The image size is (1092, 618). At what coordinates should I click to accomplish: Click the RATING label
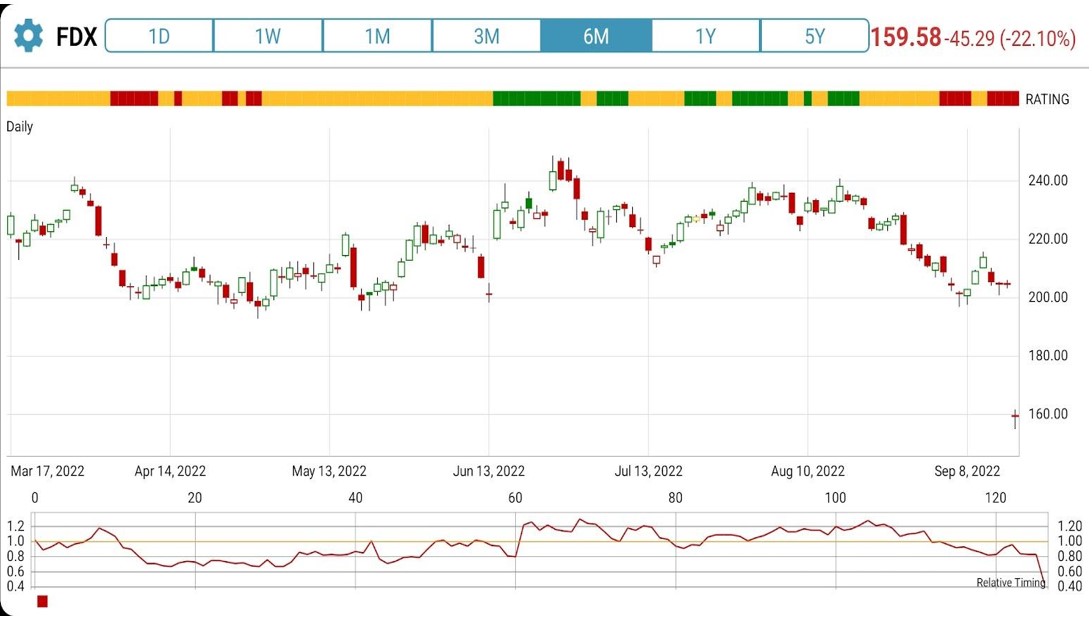1047,99
